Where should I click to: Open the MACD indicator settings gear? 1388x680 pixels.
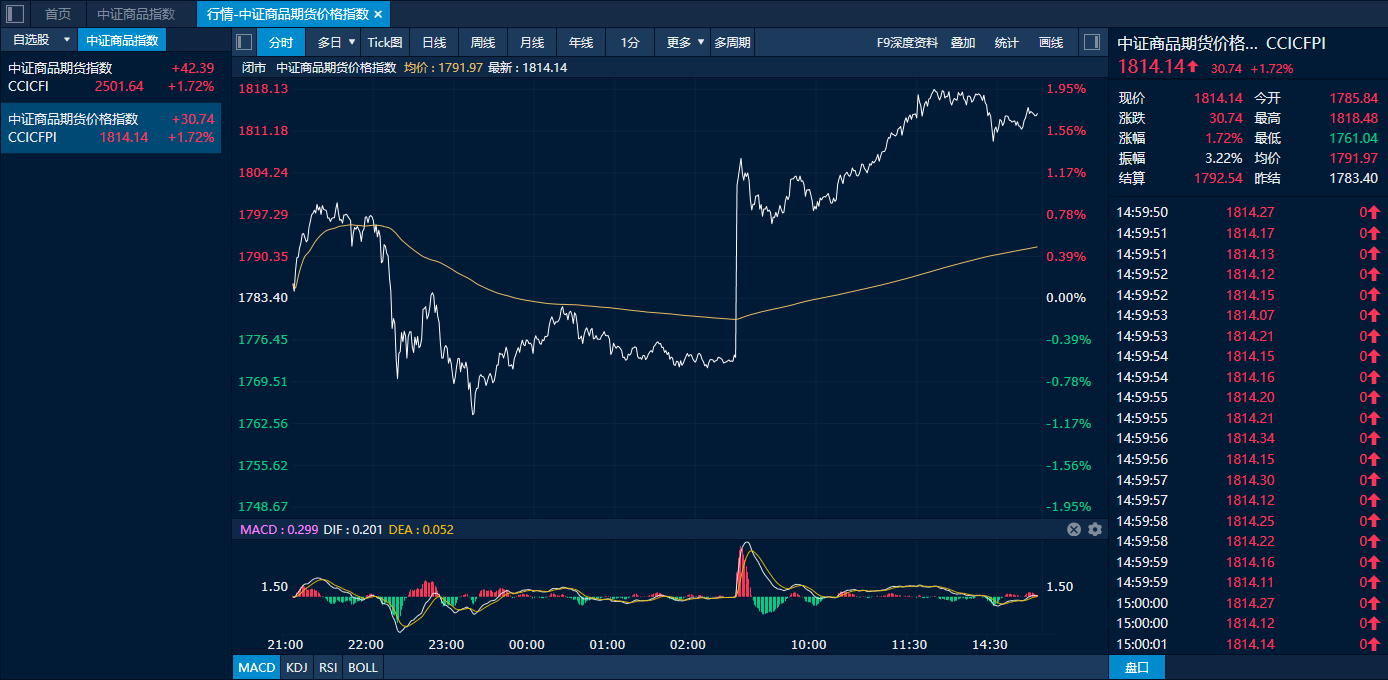[x=1094, y=529]
